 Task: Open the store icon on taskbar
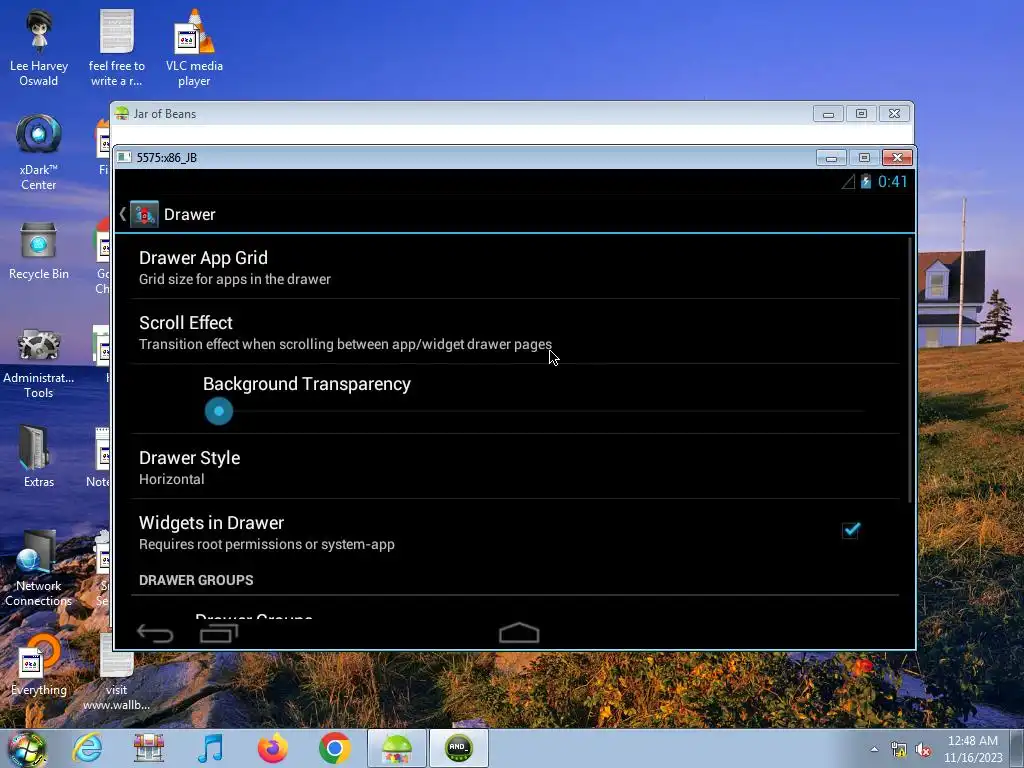pos(149,748)
